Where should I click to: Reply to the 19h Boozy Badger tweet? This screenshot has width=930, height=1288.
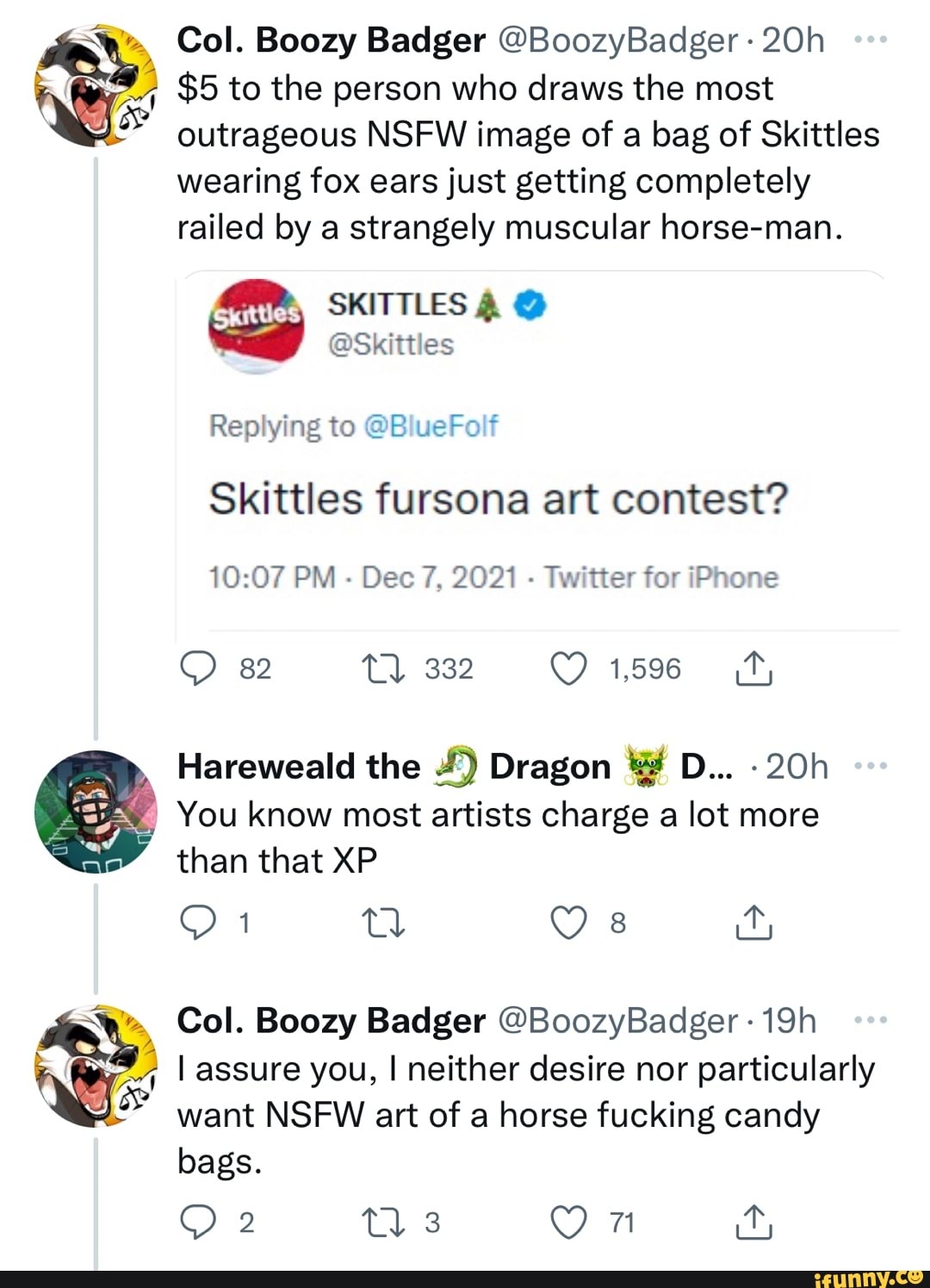pos(198,1222)
